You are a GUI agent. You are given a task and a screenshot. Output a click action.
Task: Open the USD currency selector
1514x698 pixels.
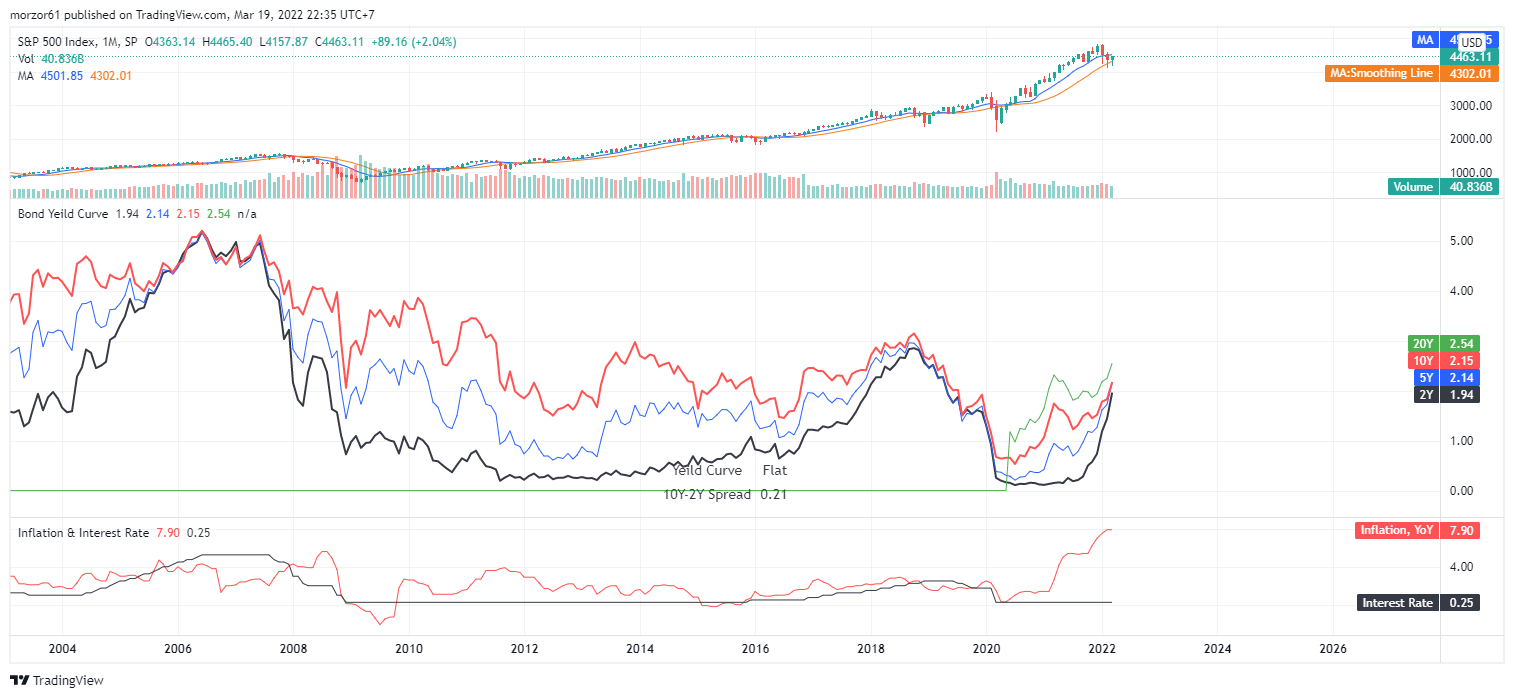(x=1472, y=42)
